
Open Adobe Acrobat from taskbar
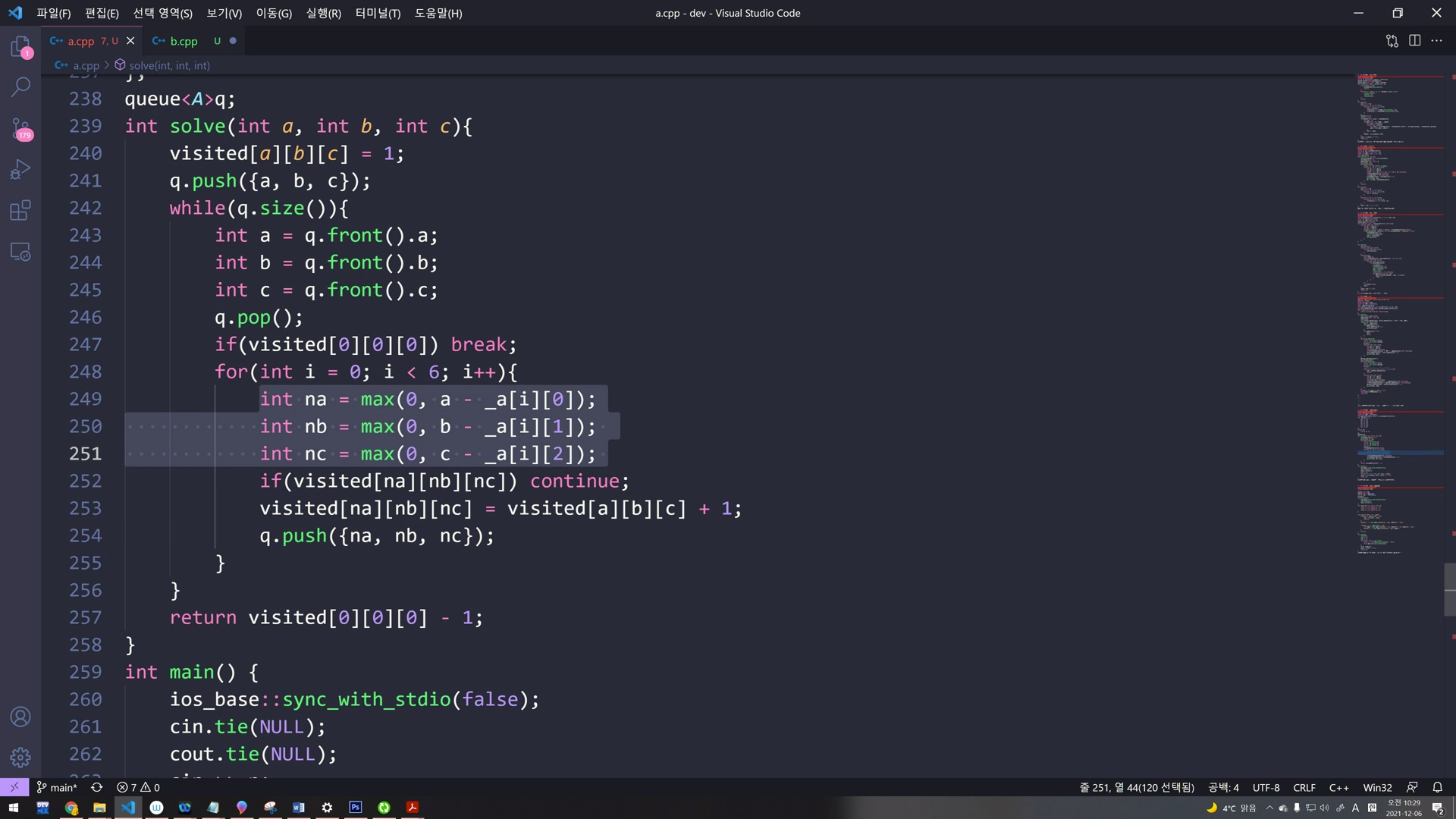tap(413, 808)
